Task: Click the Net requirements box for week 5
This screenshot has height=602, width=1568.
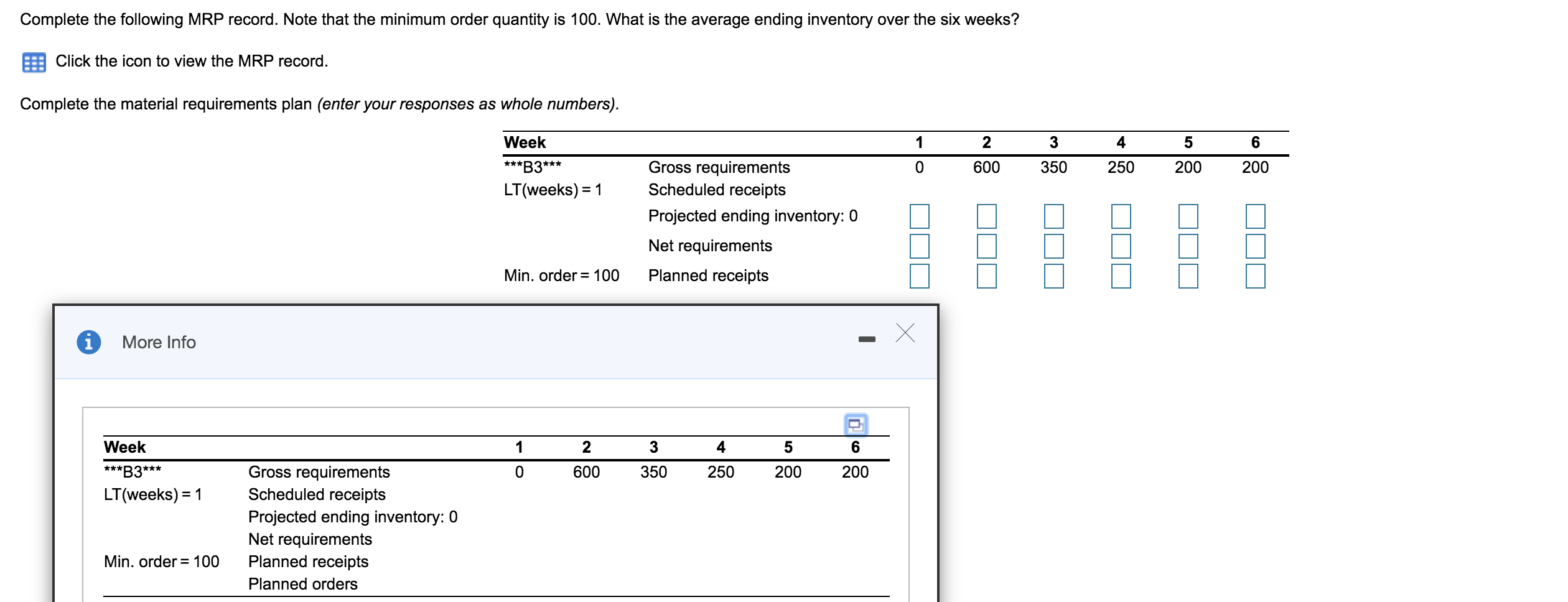Action: point(1188,247)
